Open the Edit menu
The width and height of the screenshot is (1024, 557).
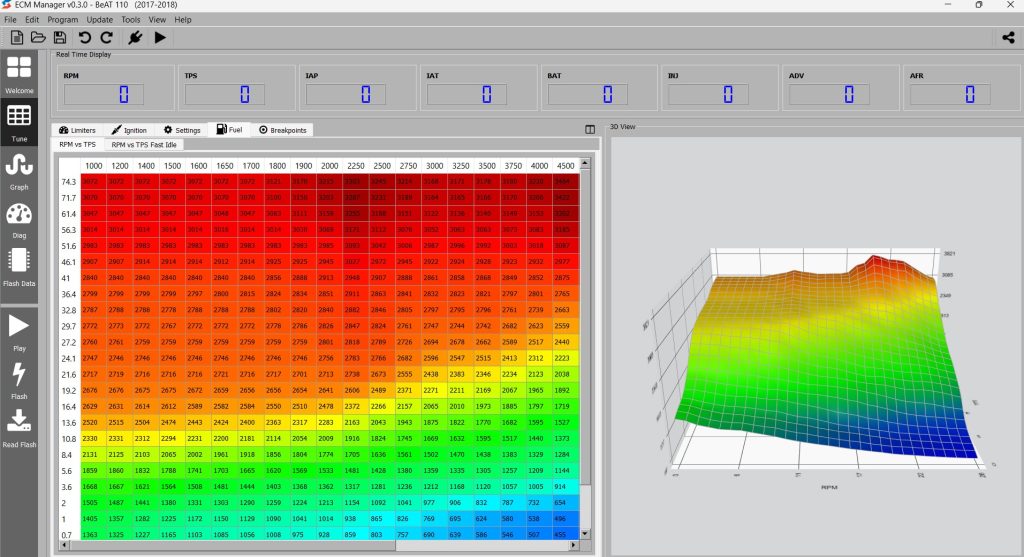(x=32, y=20)
